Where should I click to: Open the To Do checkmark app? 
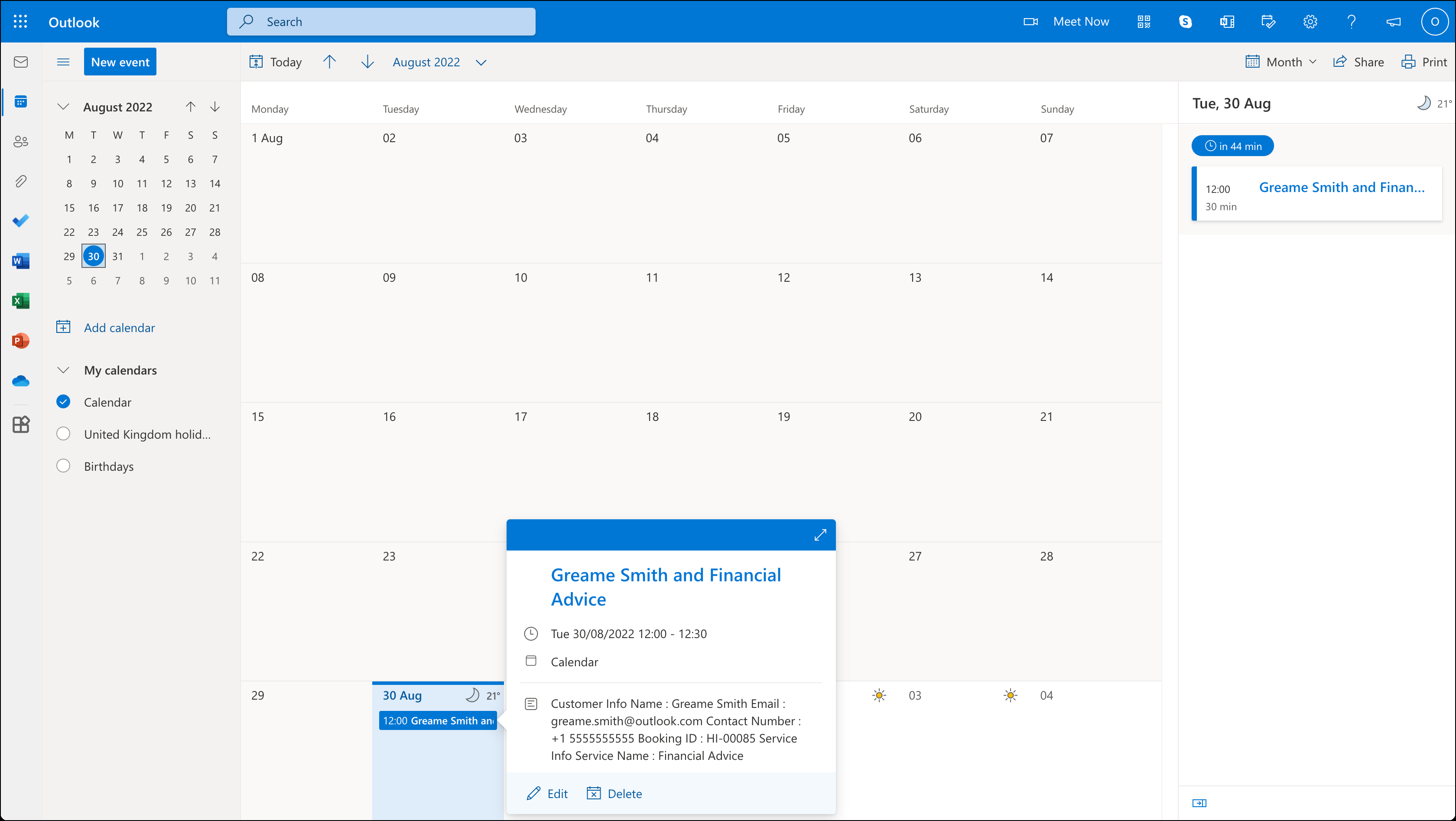[x=21, y=221]
